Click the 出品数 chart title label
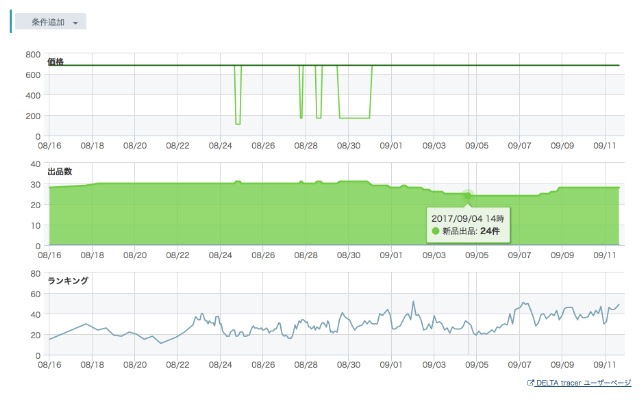This screenshot has height=400, width=640. click(x=60, y=172)
